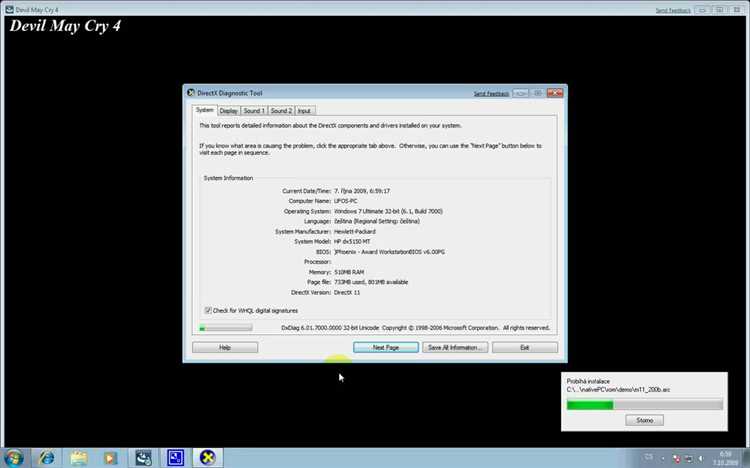This screenshot has height=468, width=750.
Task: Minimize the DirectX Diagnostic Tool dialog
Action: coord(520,93)
